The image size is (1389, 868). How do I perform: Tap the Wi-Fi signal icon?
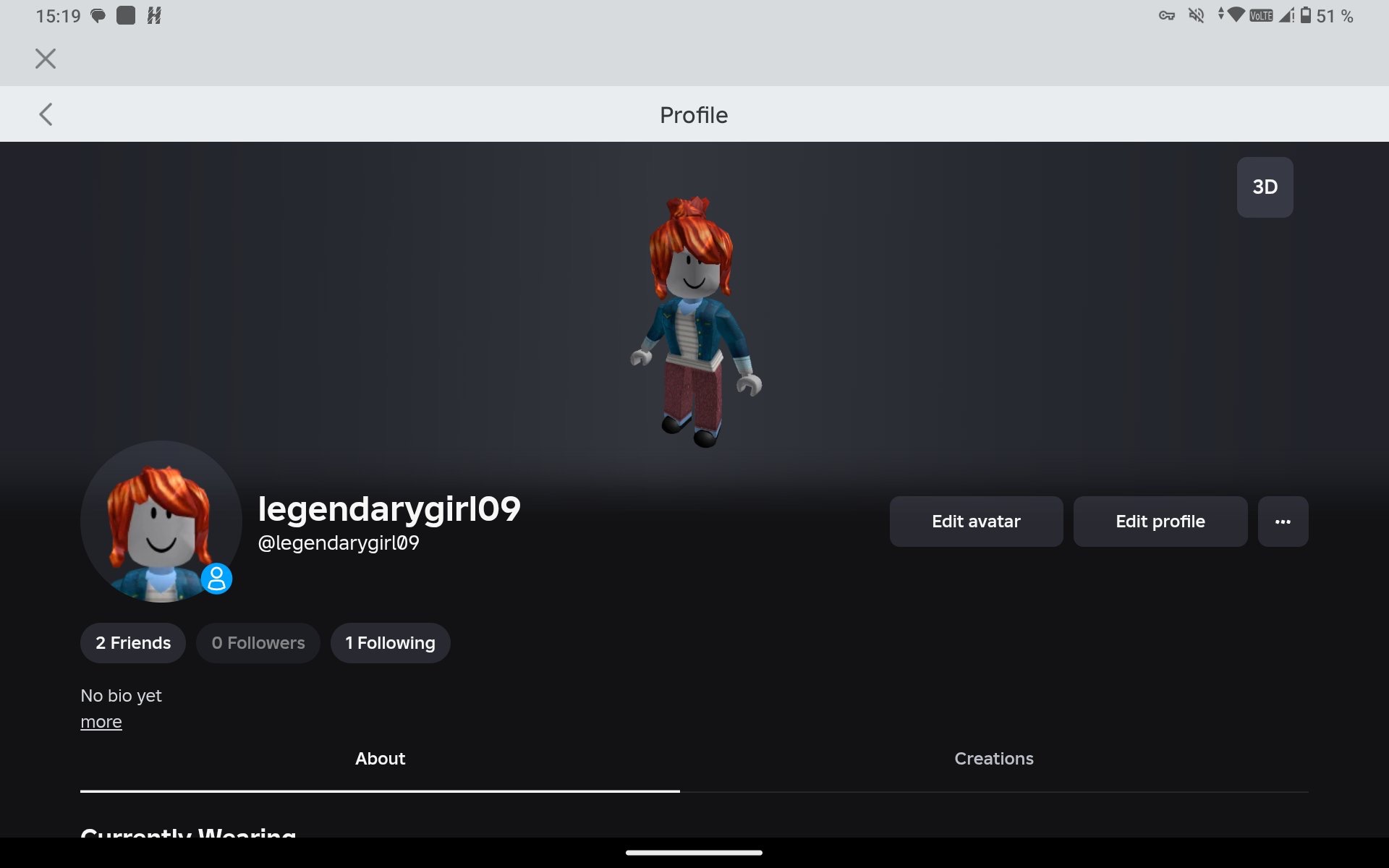[1236, 14]
